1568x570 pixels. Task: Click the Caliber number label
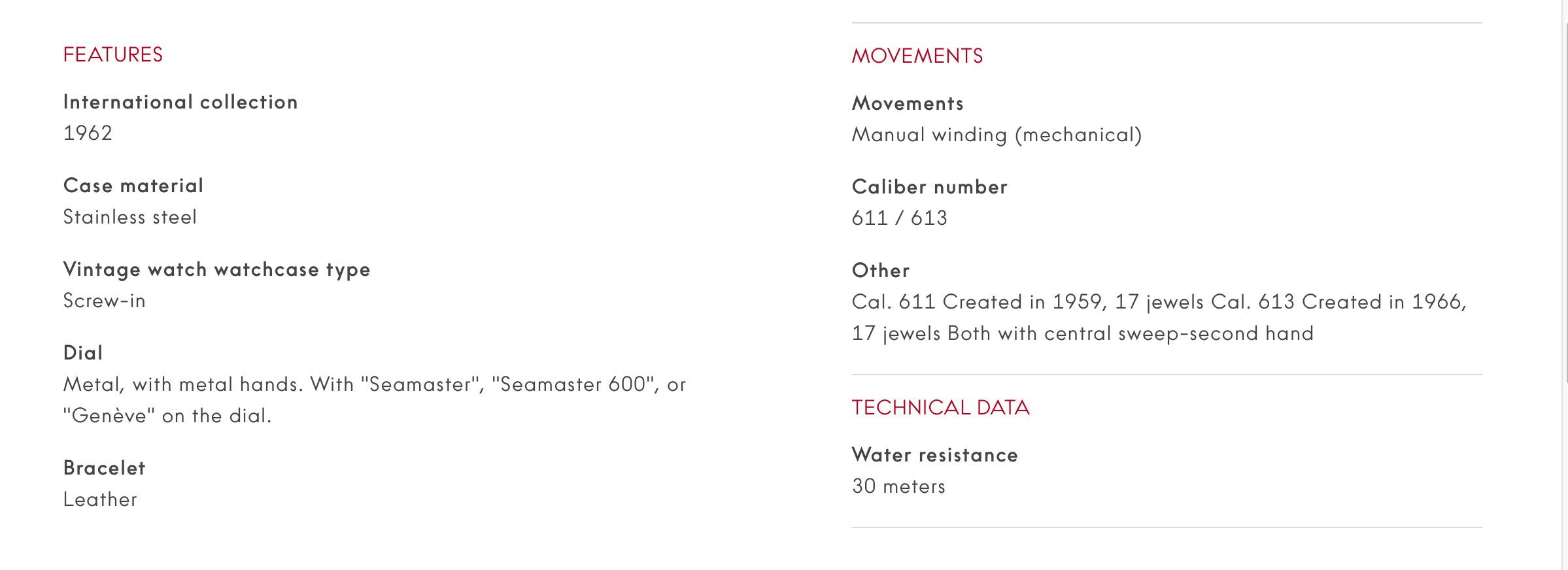point(929,187)
